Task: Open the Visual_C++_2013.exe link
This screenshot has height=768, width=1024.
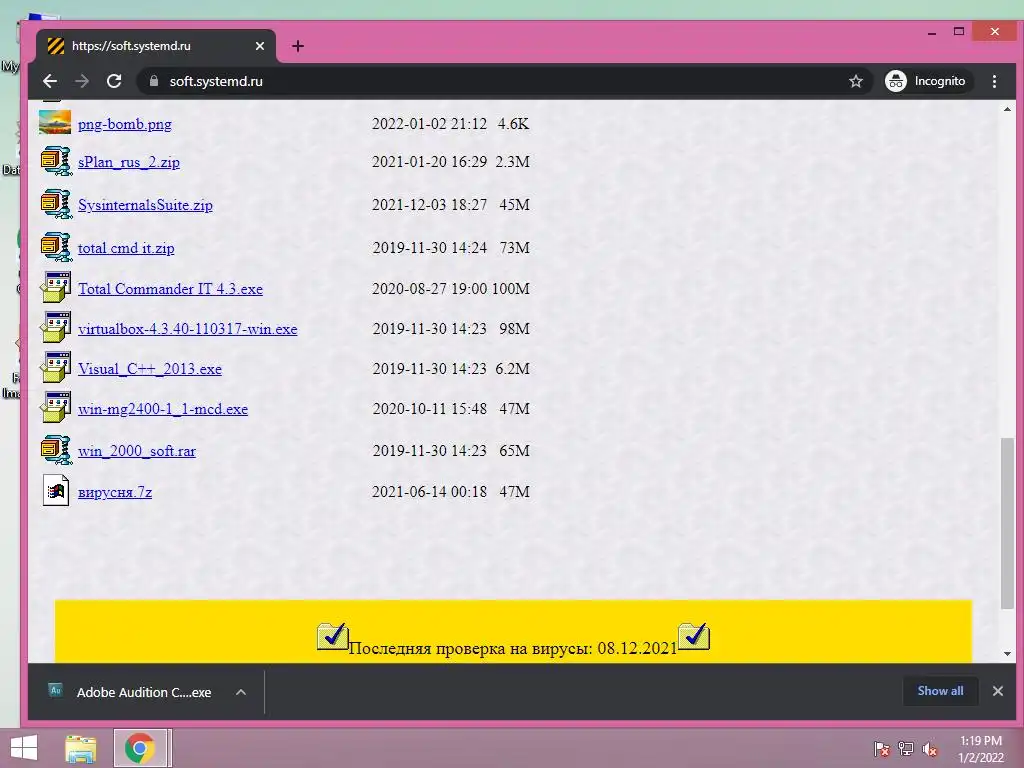Action: tap(150, 368)
